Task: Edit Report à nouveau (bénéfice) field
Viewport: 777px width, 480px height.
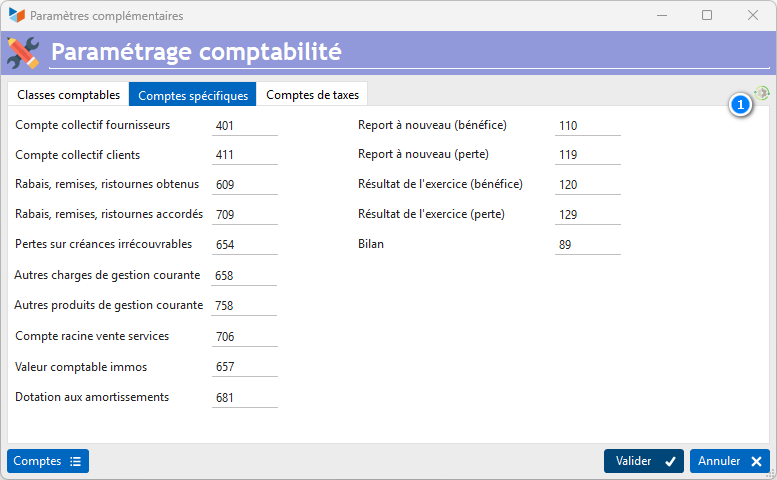Action: point(588,126)
